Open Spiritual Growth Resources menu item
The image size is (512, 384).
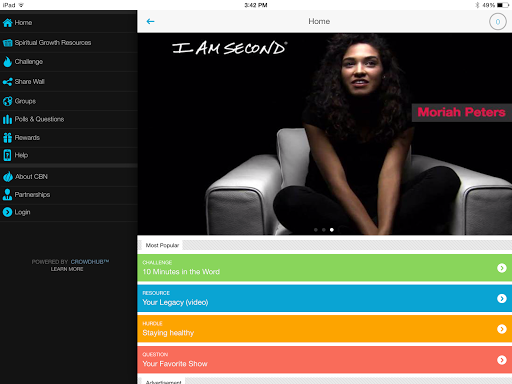coord(68,42)
